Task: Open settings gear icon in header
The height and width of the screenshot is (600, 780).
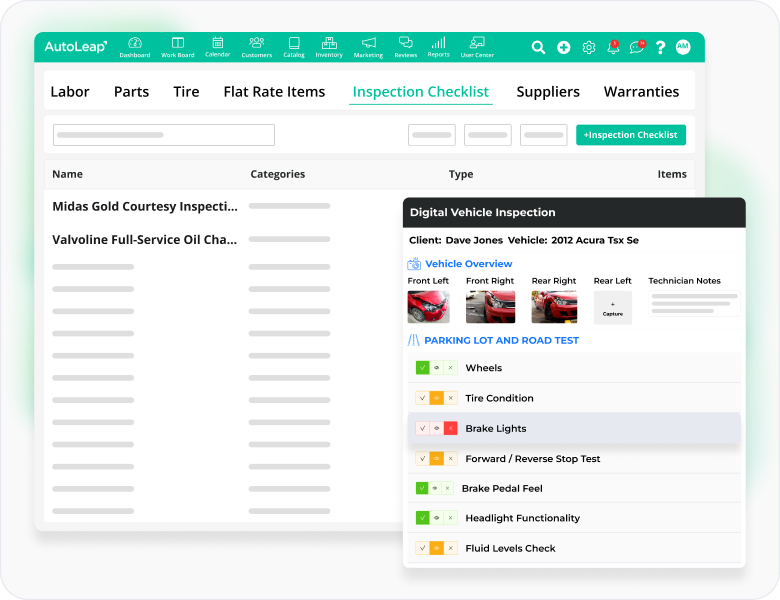Action: tap(589, 47)
